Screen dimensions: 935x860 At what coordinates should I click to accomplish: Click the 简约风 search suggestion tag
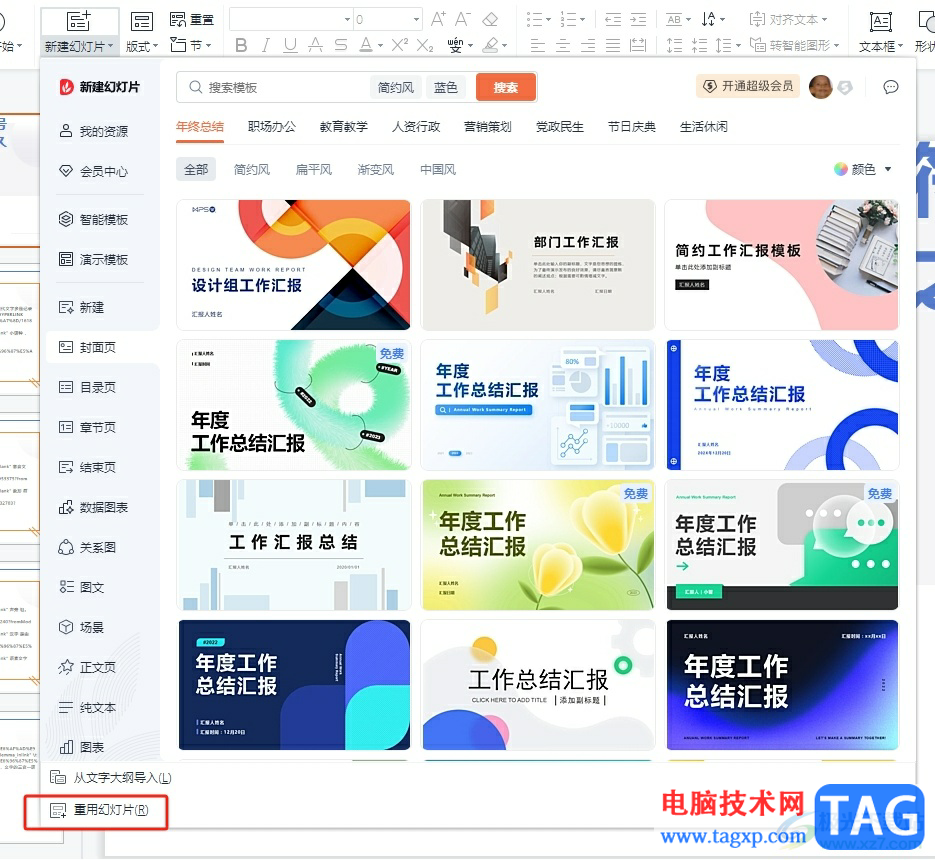pyautogui.click(x=395, y=87)
